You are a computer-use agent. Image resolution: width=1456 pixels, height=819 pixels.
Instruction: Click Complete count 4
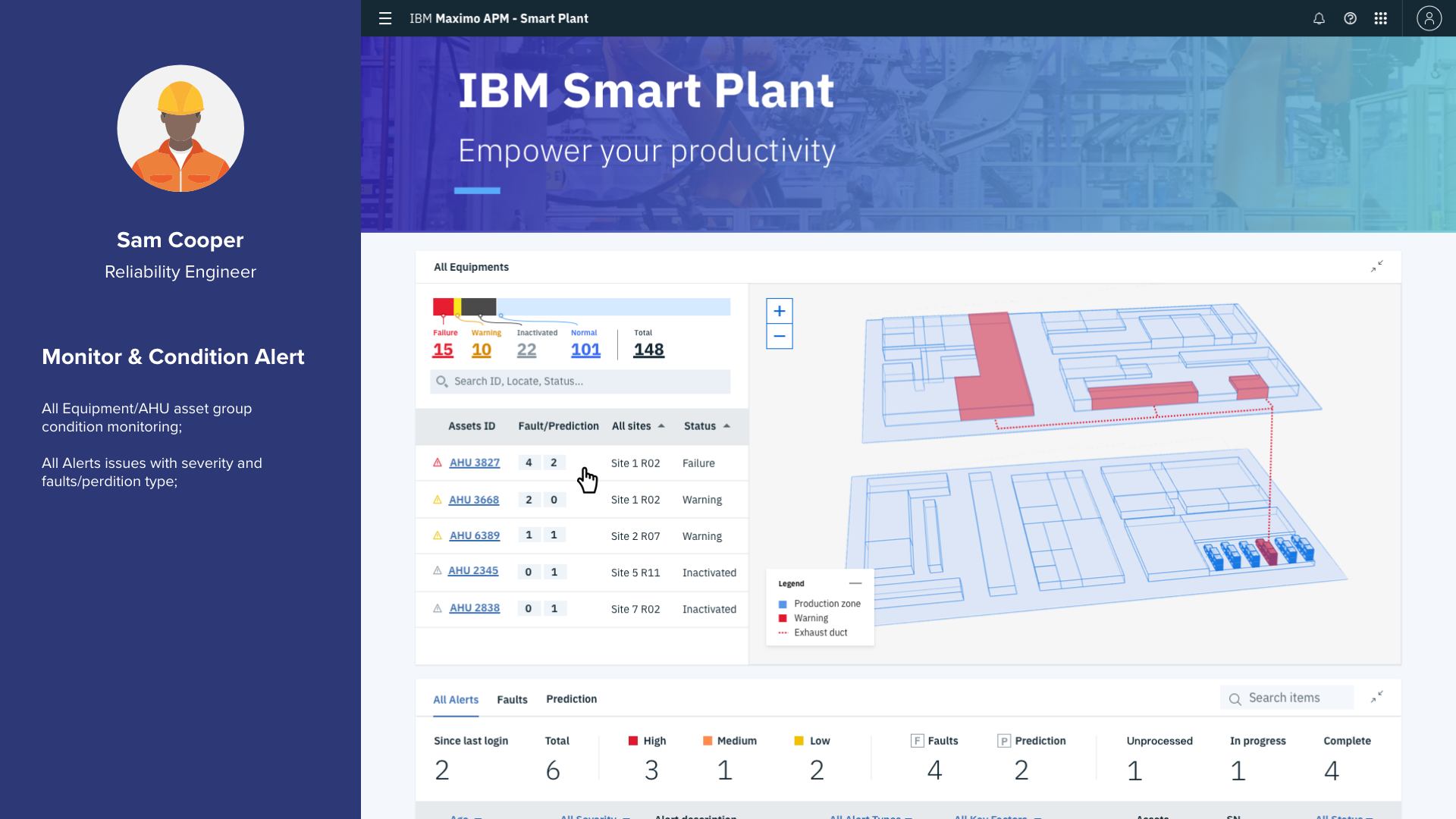tap(1332, 770)
